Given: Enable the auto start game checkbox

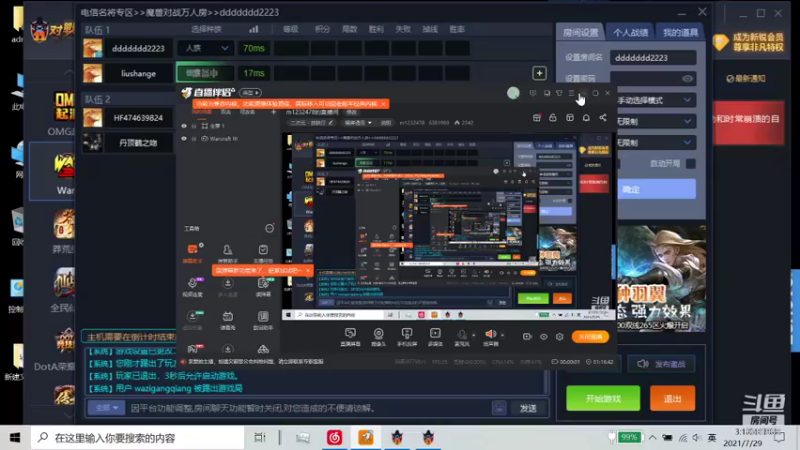Looking at the screenshot, I should pyautogui.click(x=691, y=164).
